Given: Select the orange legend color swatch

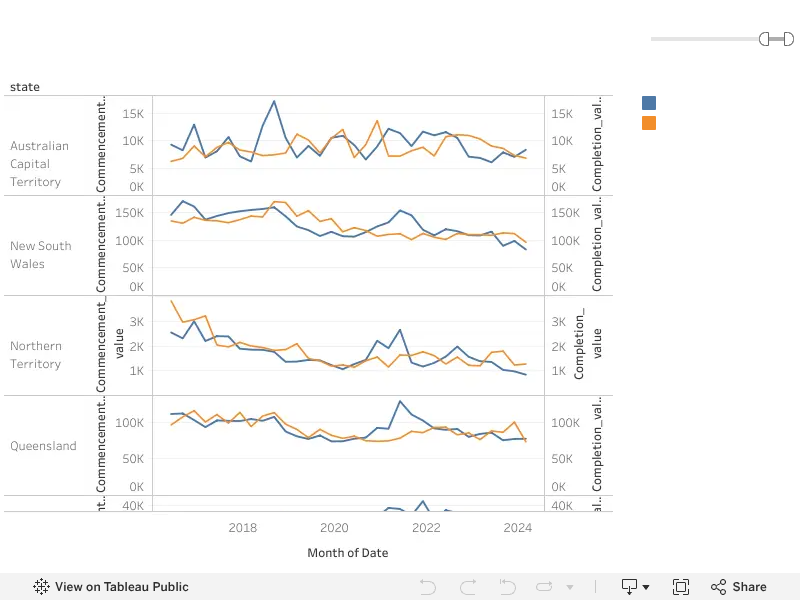Looking at the screenshot, I should (649, 123).
